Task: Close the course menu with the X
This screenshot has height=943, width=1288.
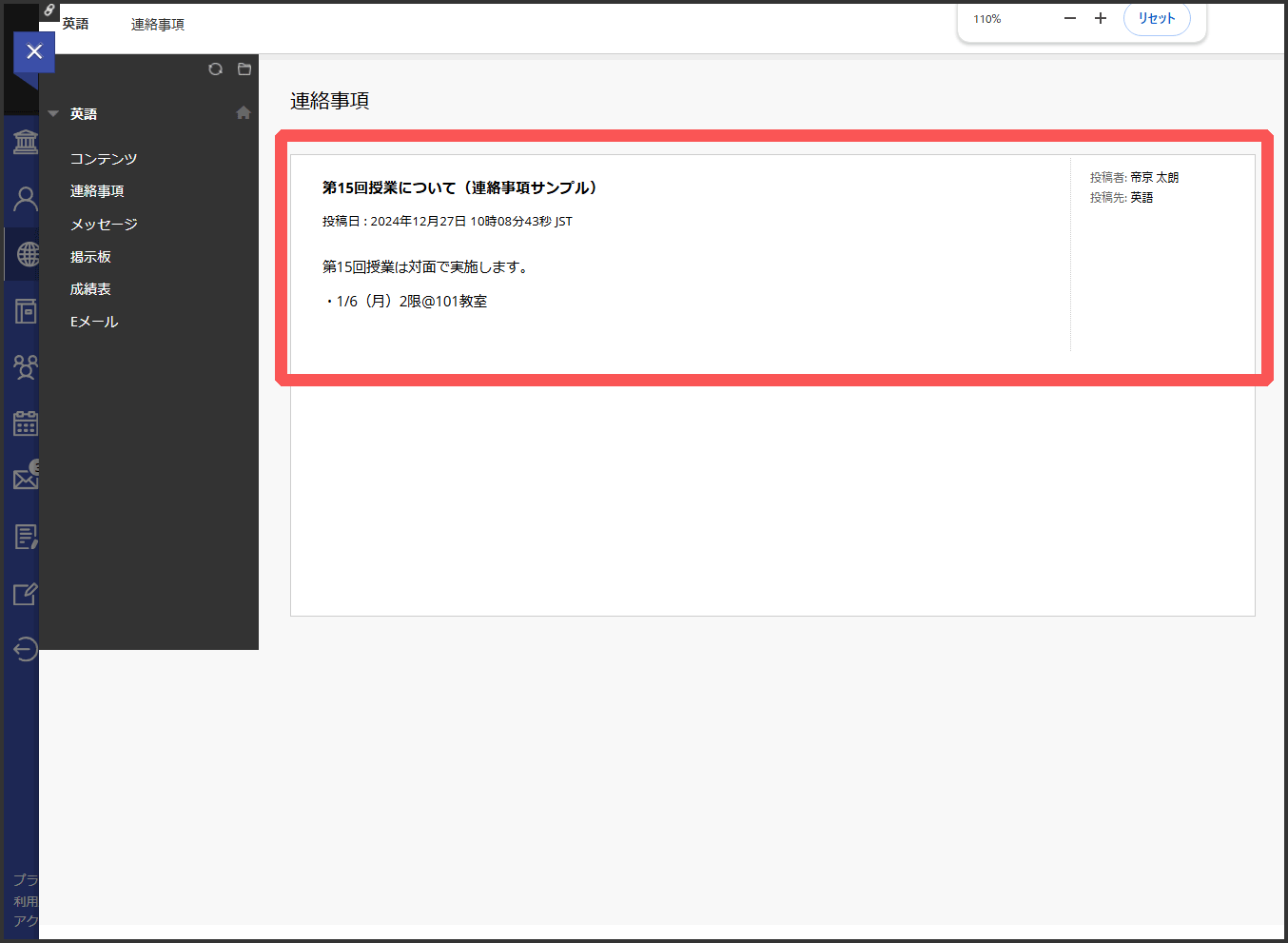Action: (x=34, y=51)
